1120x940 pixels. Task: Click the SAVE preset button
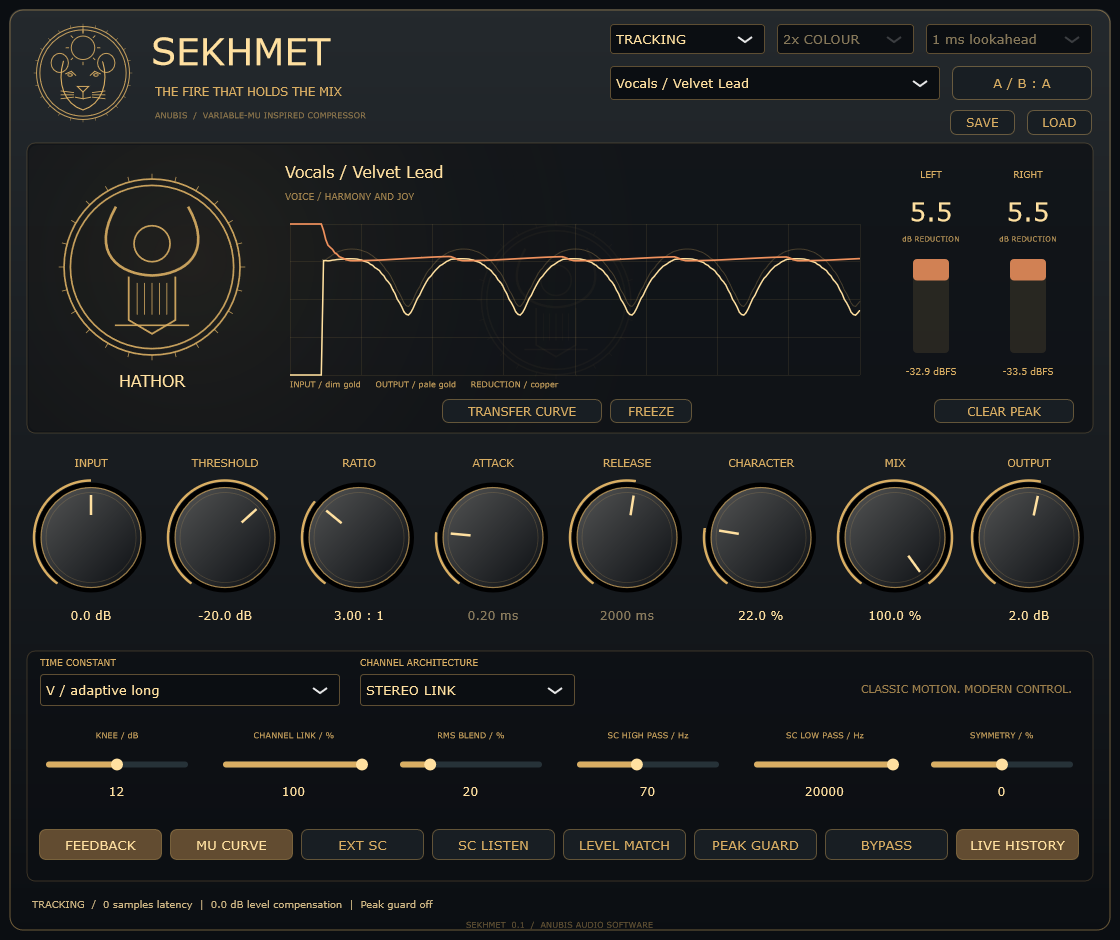coord(982,123)
